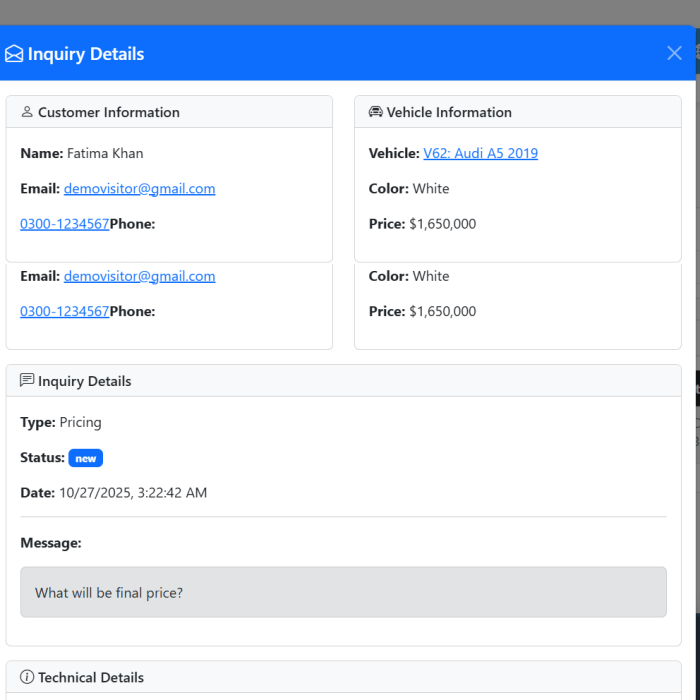Click the customer name Fatima Khan
The image size is (700, 700).
(x=105, y=153)
